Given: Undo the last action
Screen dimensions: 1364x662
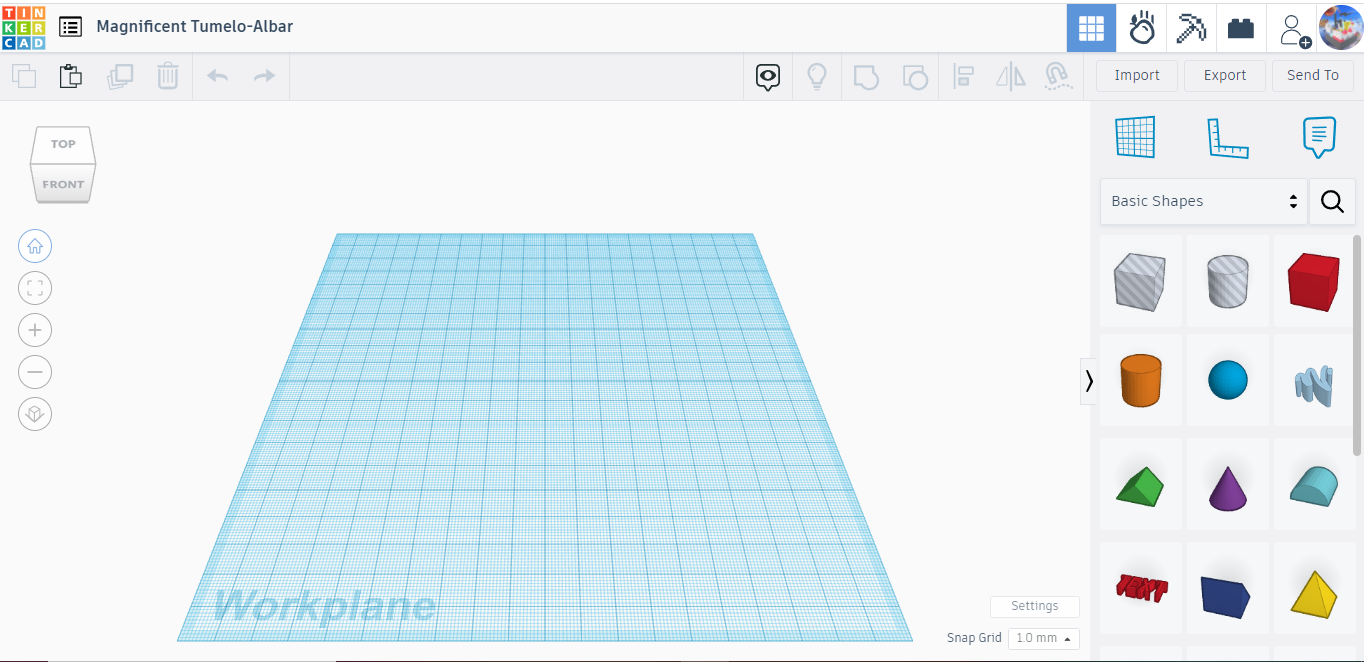Looking at the screenshot, I should coord(217,76).
